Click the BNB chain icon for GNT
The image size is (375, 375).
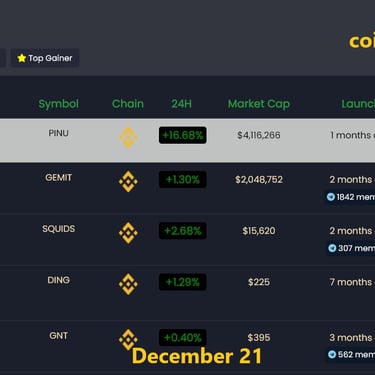pos(128,340)
